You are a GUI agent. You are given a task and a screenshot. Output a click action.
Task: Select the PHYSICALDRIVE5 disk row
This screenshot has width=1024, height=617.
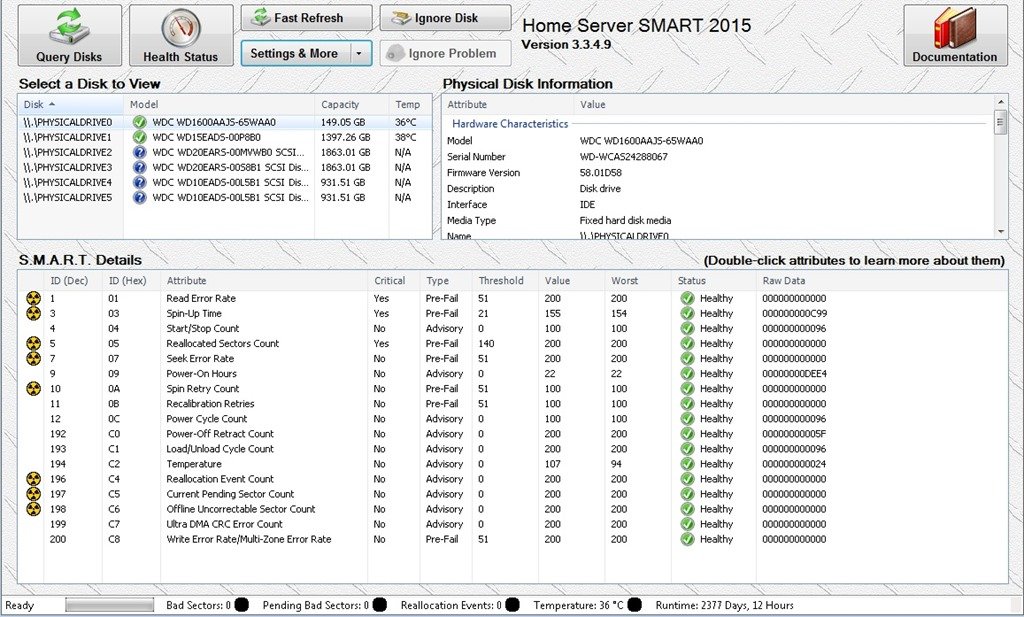tap(225, 197)
